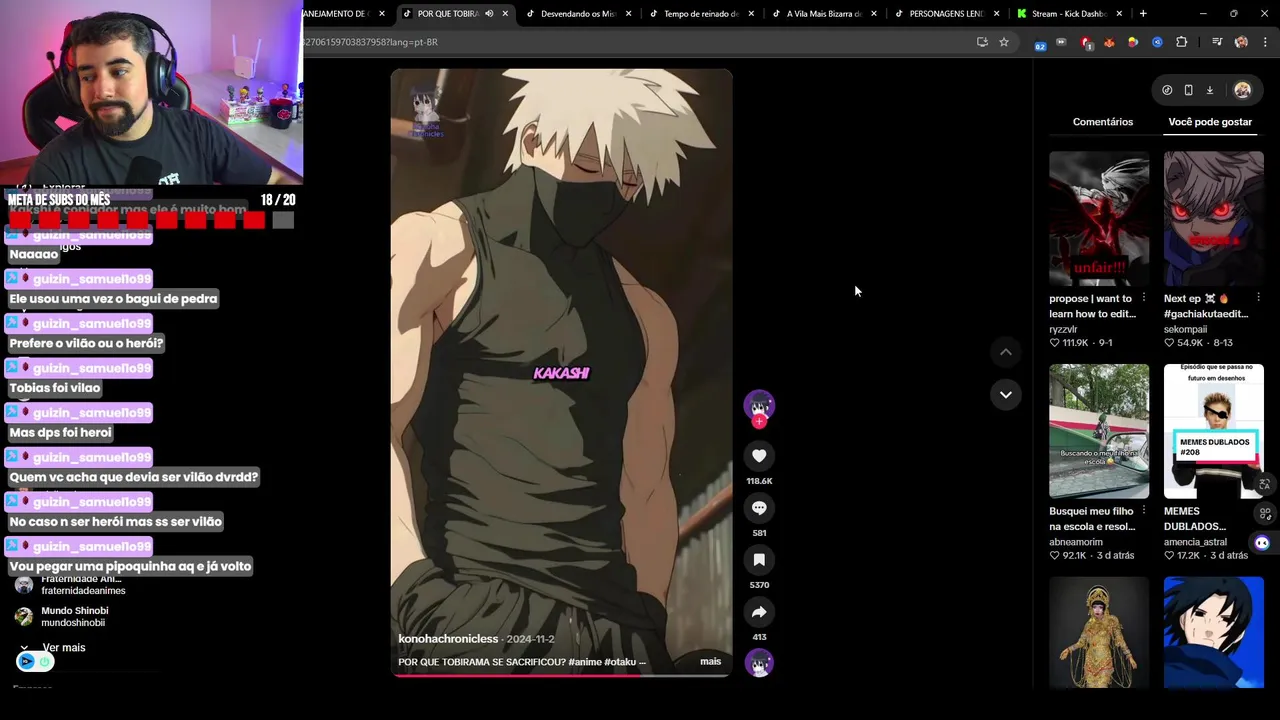Click MetaMask fox extension icon

(1109, 42)
